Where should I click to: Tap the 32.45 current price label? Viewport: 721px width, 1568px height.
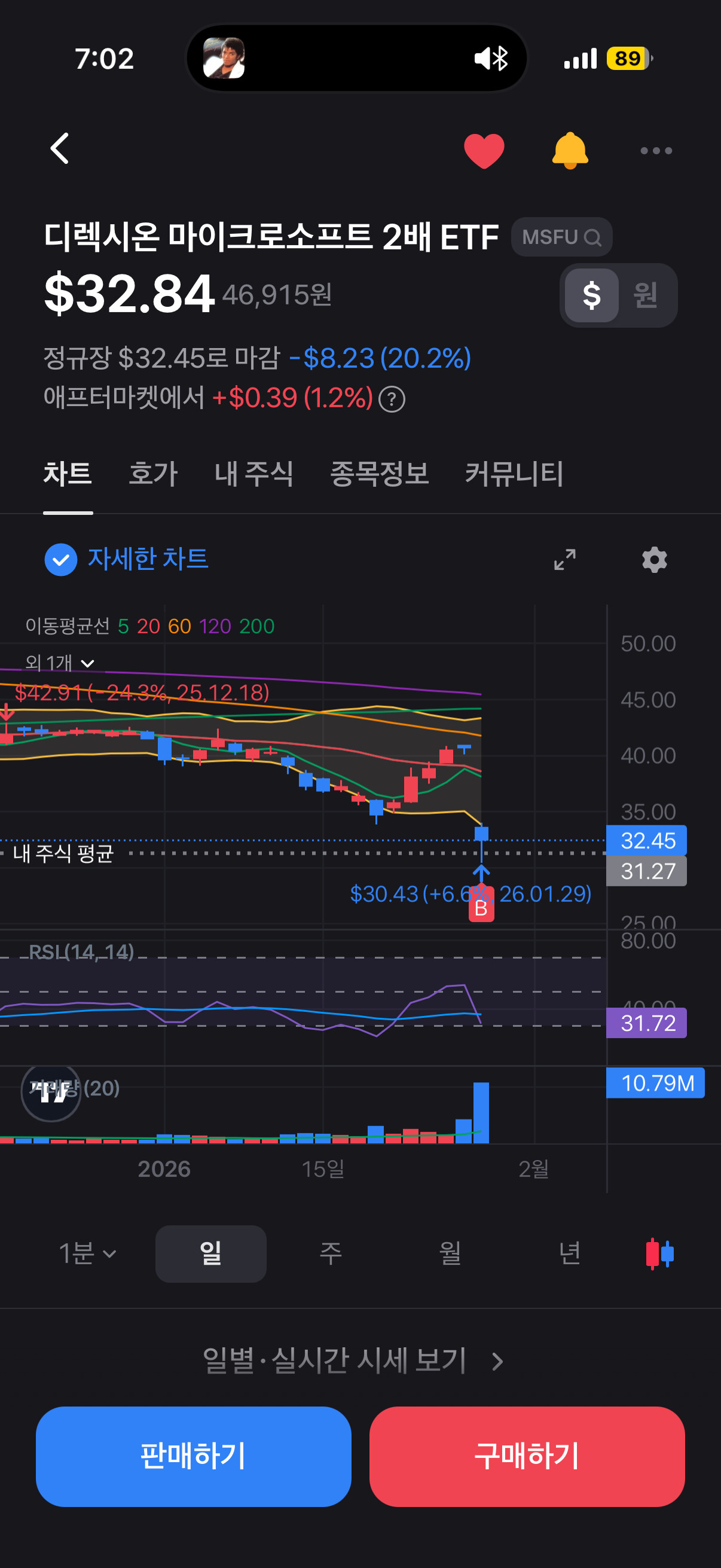pyautogui.click(x=646, y=841)
